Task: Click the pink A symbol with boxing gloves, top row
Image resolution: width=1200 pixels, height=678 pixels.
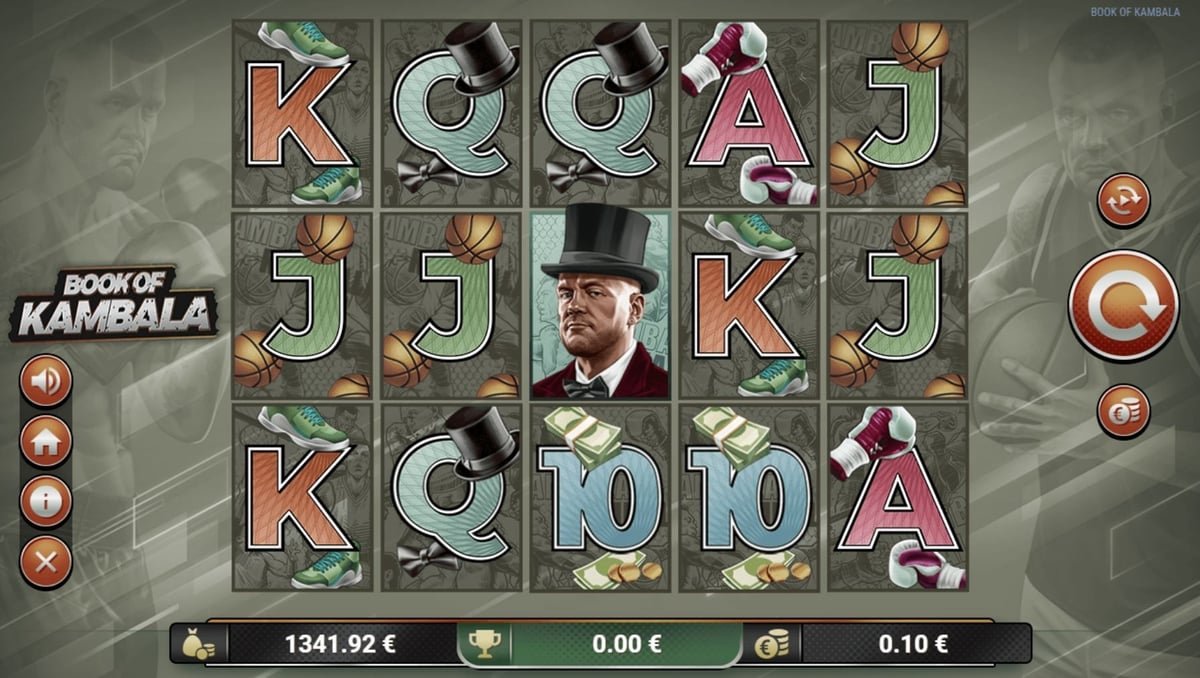Action: tap(749, 113)
